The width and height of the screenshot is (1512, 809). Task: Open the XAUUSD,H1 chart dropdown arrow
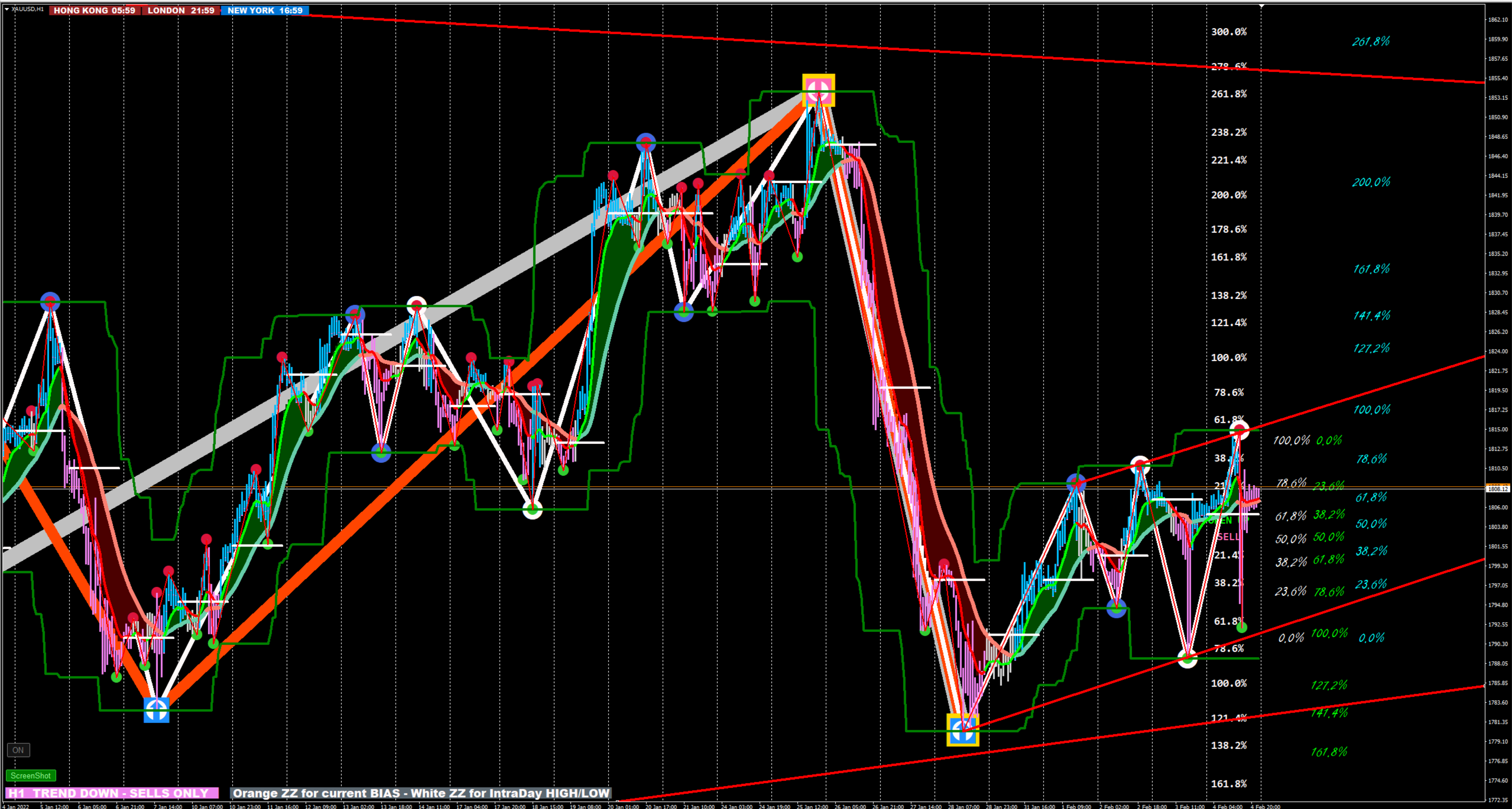pyautogui.click(x=6, y=9)
